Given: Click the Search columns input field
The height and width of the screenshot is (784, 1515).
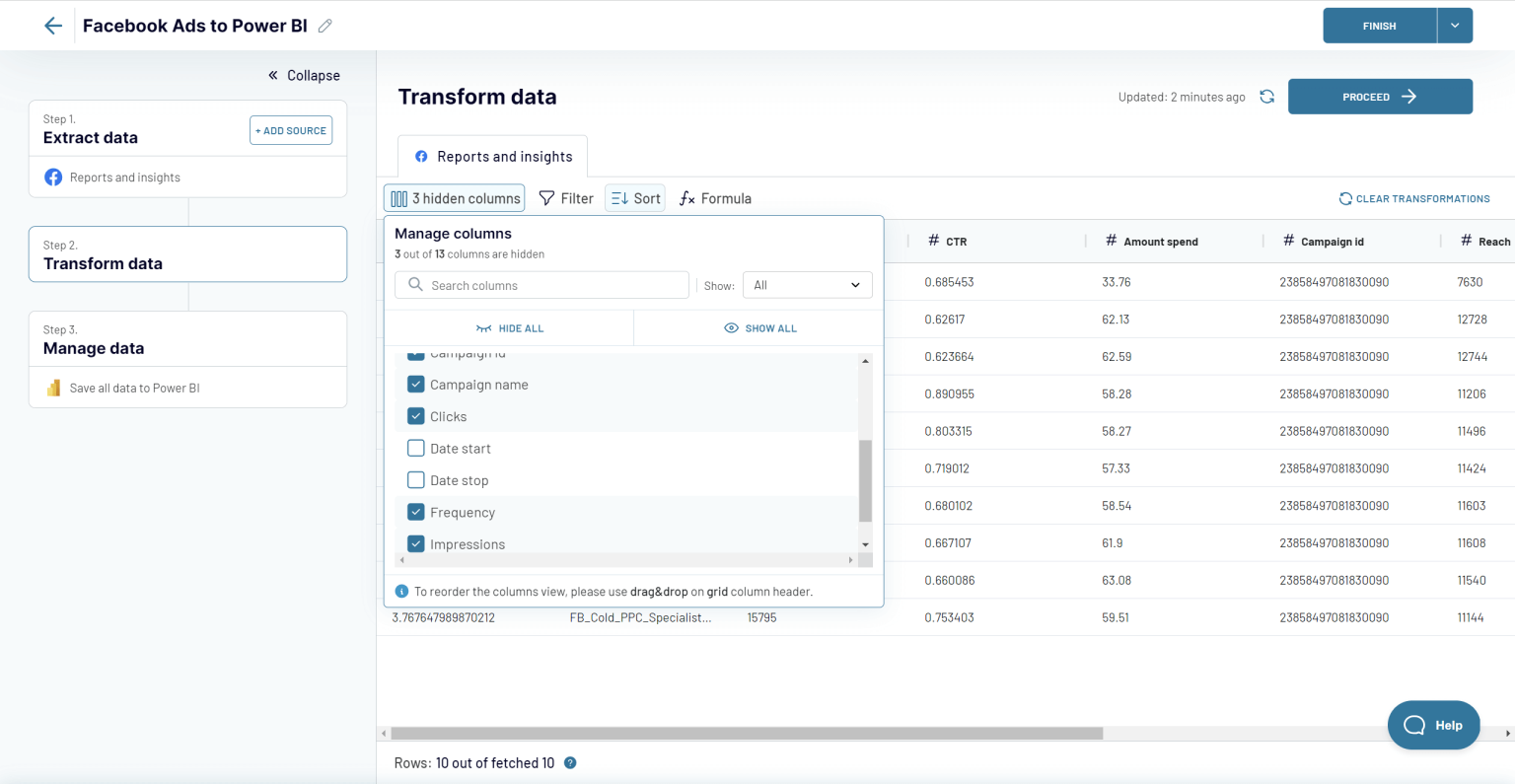Looking at the screenshot, I should tap(541, 285).
